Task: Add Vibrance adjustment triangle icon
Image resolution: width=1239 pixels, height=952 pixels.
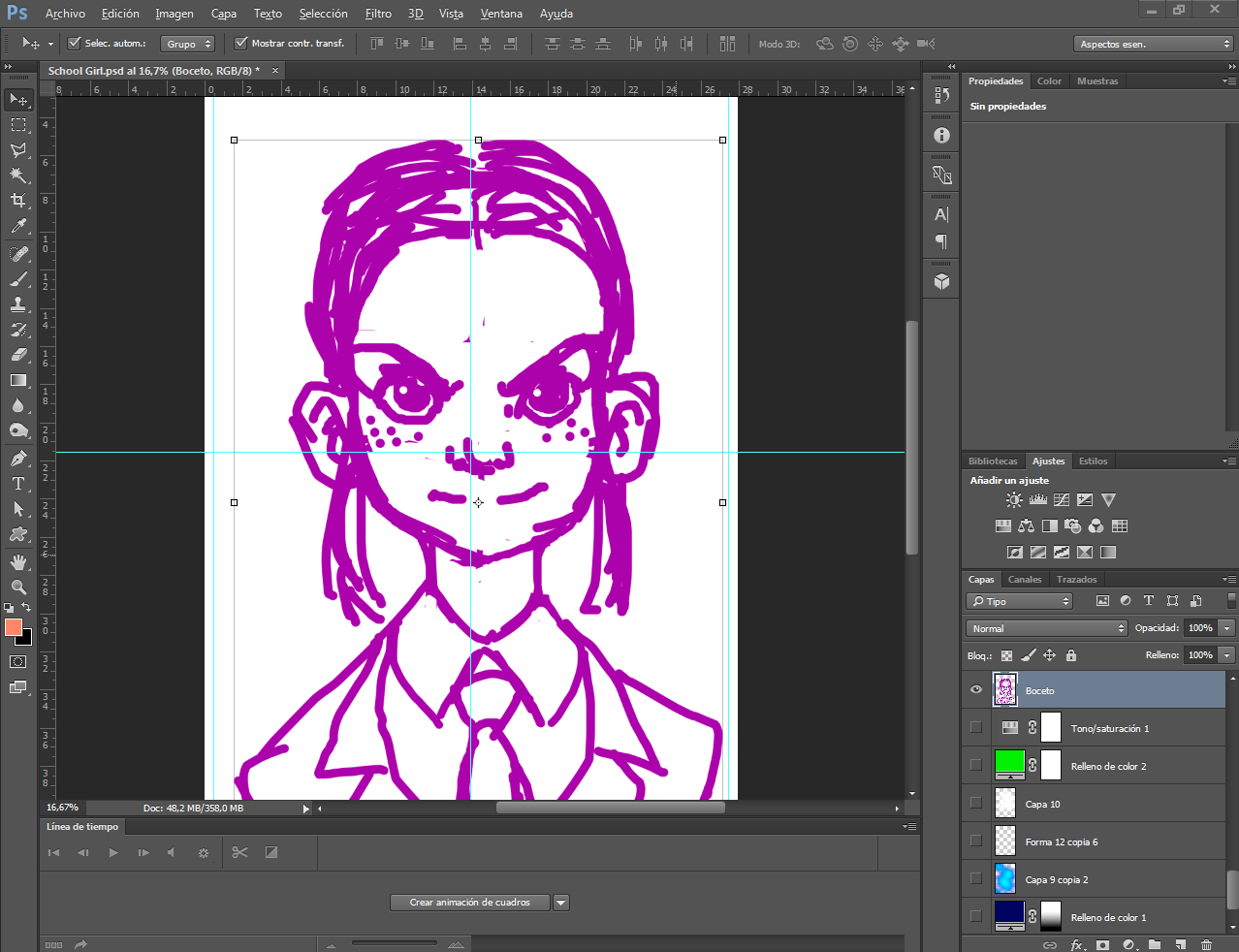Action: (x=1108, y=500)
